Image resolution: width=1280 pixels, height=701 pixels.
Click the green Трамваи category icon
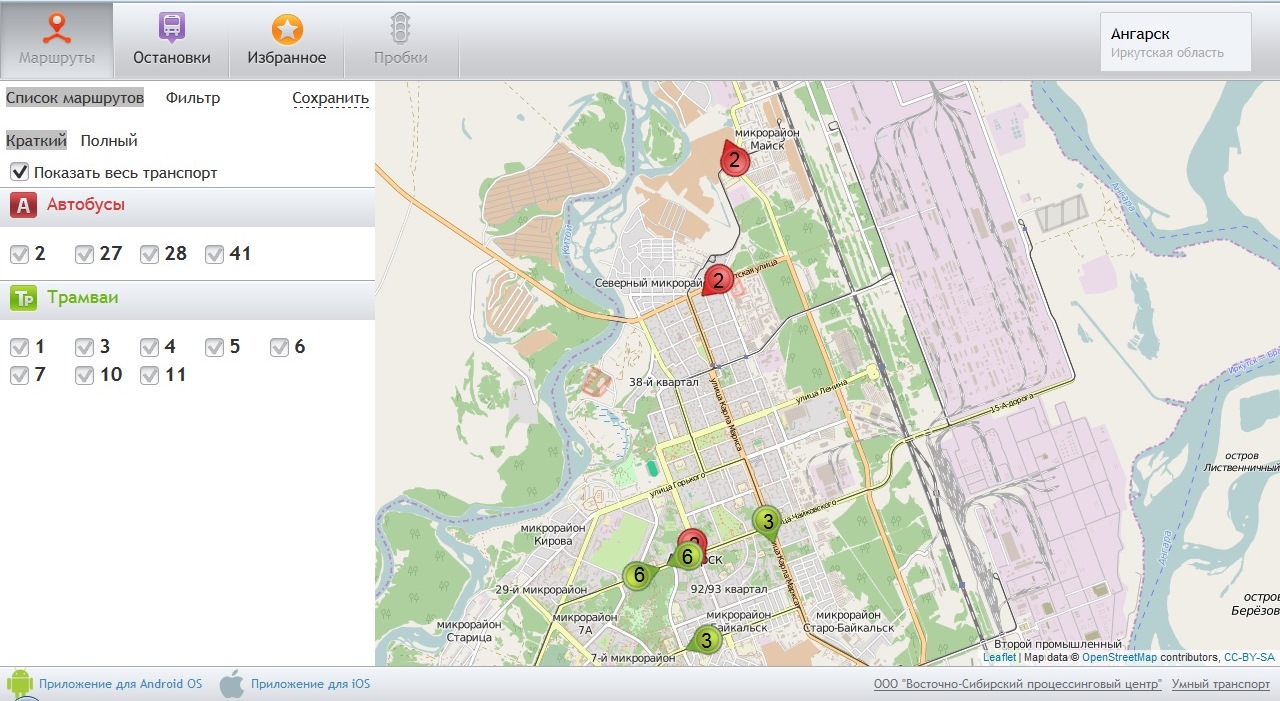coord(24,298)
